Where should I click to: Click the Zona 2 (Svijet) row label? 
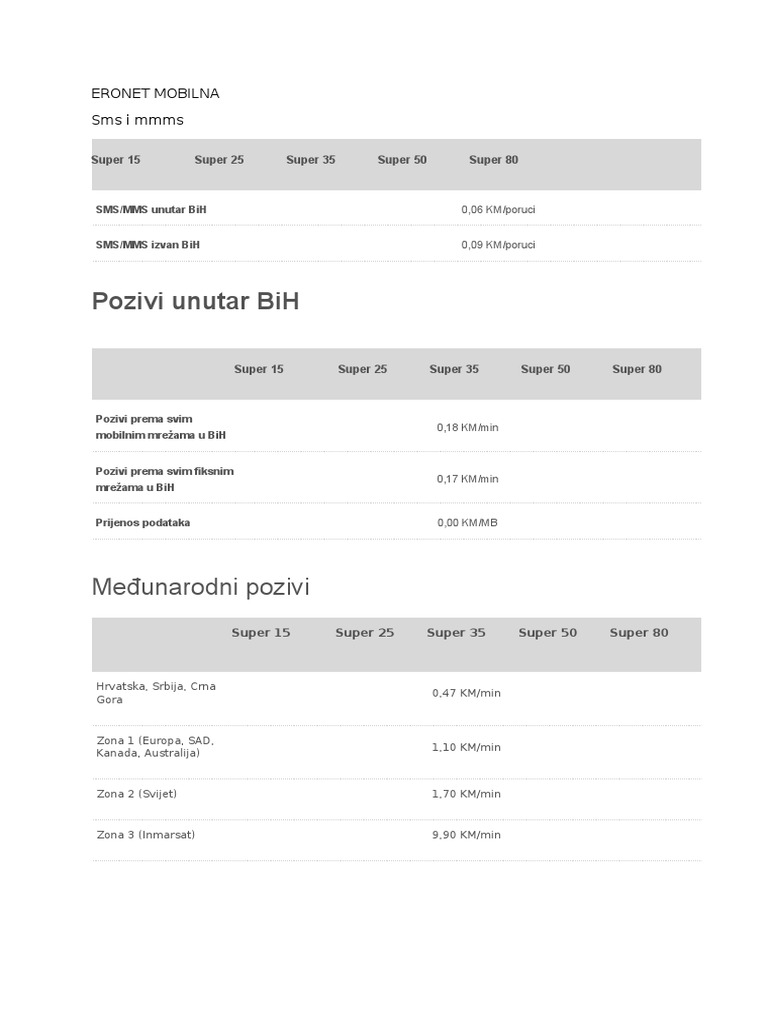coord(137,794)
